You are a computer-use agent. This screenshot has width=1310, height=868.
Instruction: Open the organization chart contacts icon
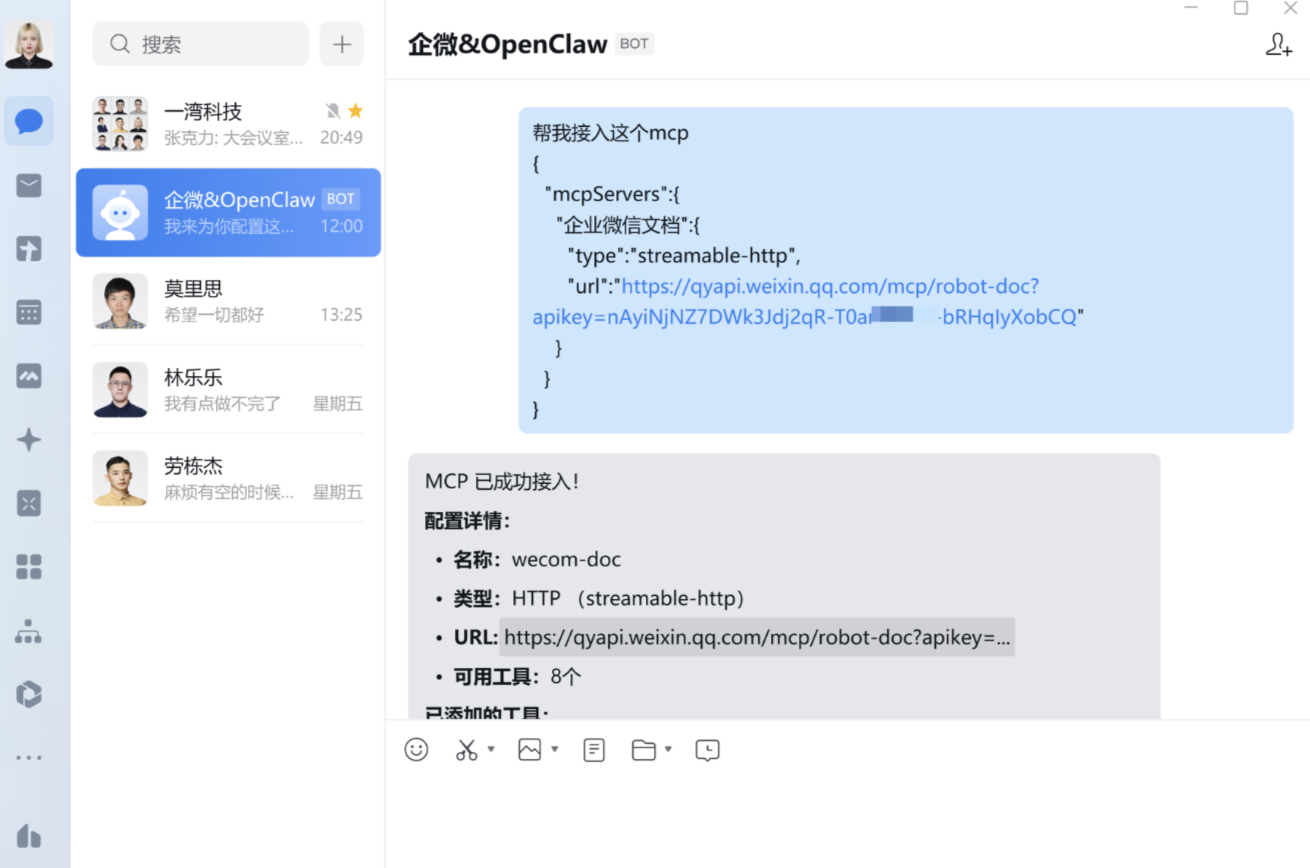coord(29,631)
